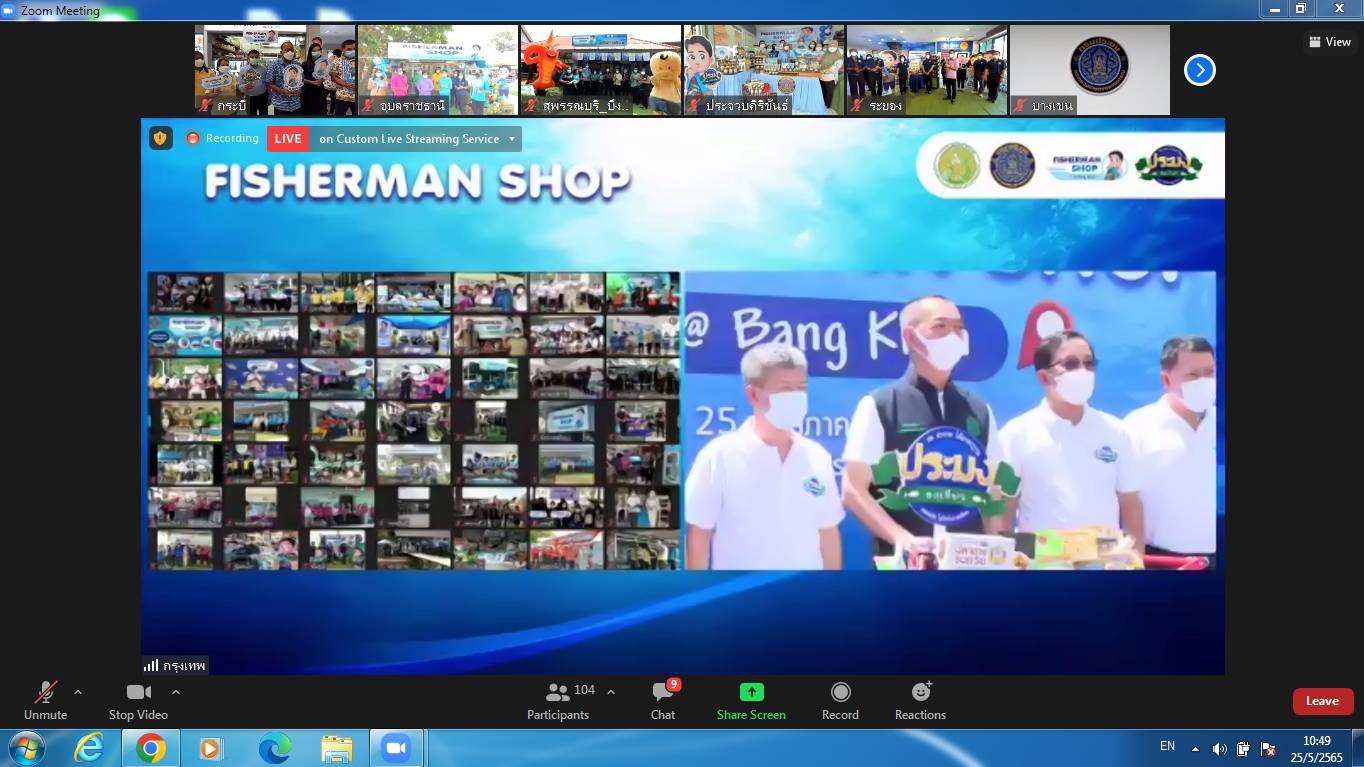Show hidden tray icons
Image resolution: width=1364 pixels, height=767 pixels.
(1195, 748)
